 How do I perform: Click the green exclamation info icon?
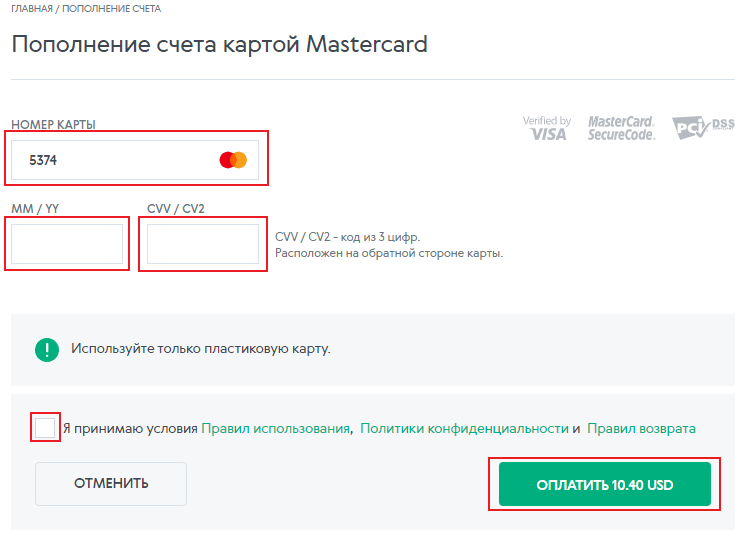click(x=47, y=349)
